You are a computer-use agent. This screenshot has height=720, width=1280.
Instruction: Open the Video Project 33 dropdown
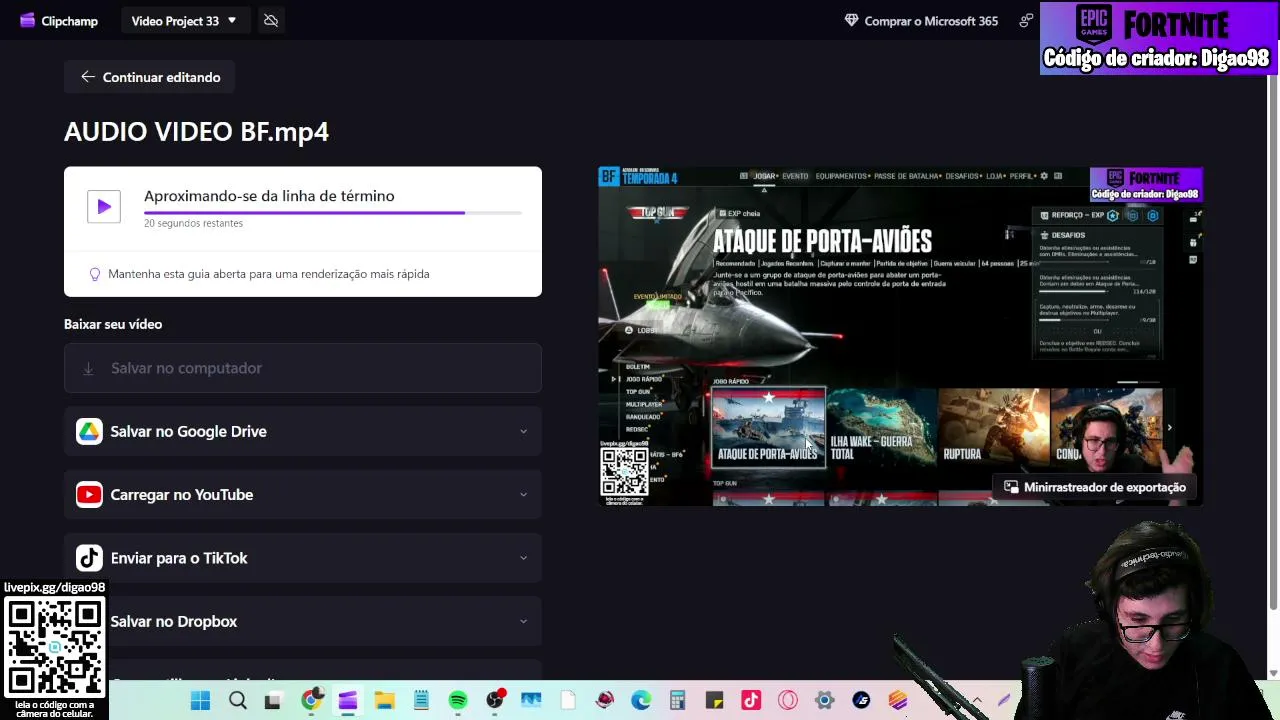(184, 20)
